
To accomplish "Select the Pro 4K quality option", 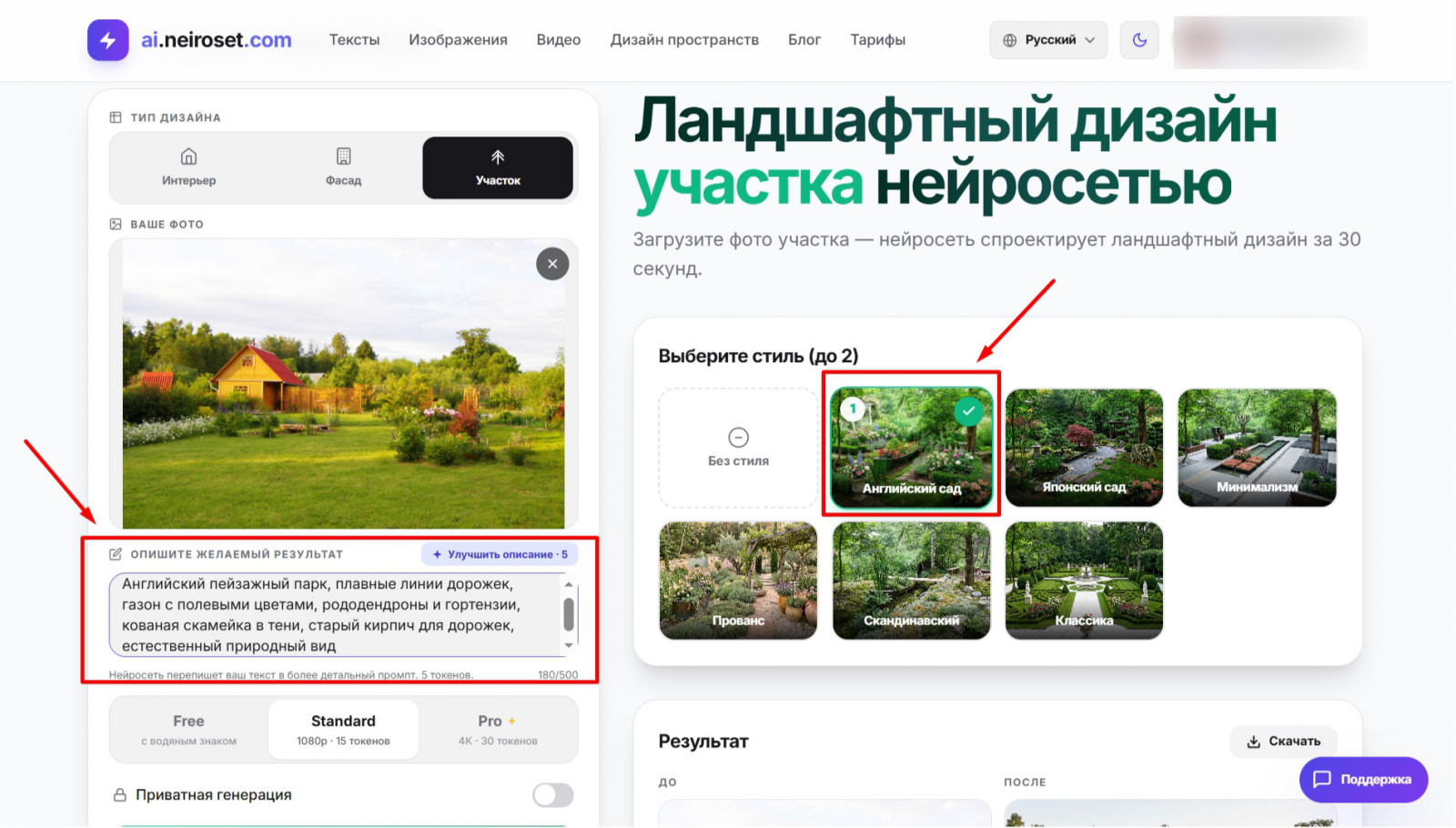I will pos(498,730).
